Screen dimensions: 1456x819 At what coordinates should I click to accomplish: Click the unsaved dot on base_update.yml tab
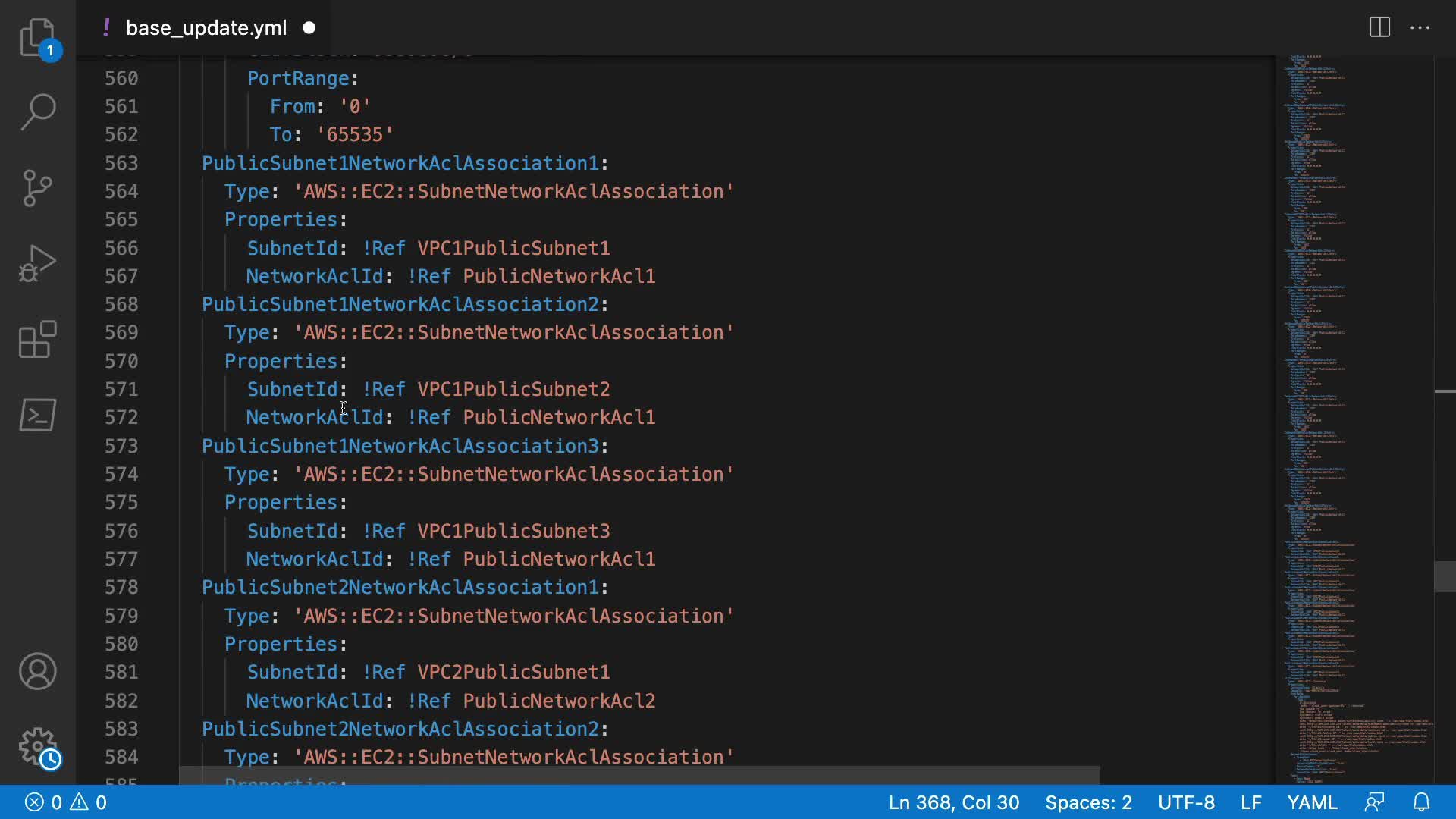[x=309, y=28]
